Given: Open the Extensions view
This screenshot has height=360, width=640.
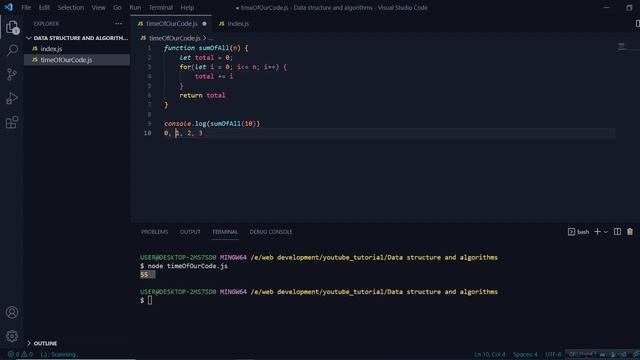Looking at the screenshot, I should click(12, 122).
